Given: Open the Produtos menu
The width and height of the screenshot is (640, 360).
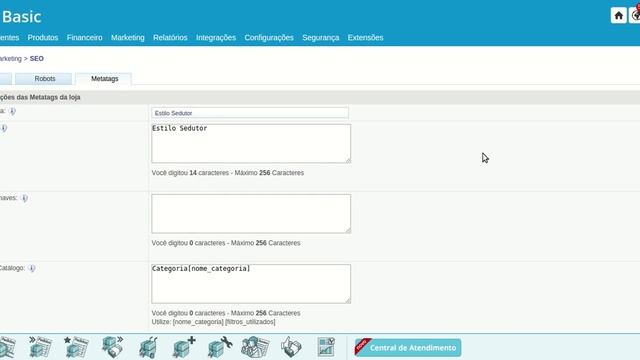Looking at the screenshot, I should (x=43, y=38).
